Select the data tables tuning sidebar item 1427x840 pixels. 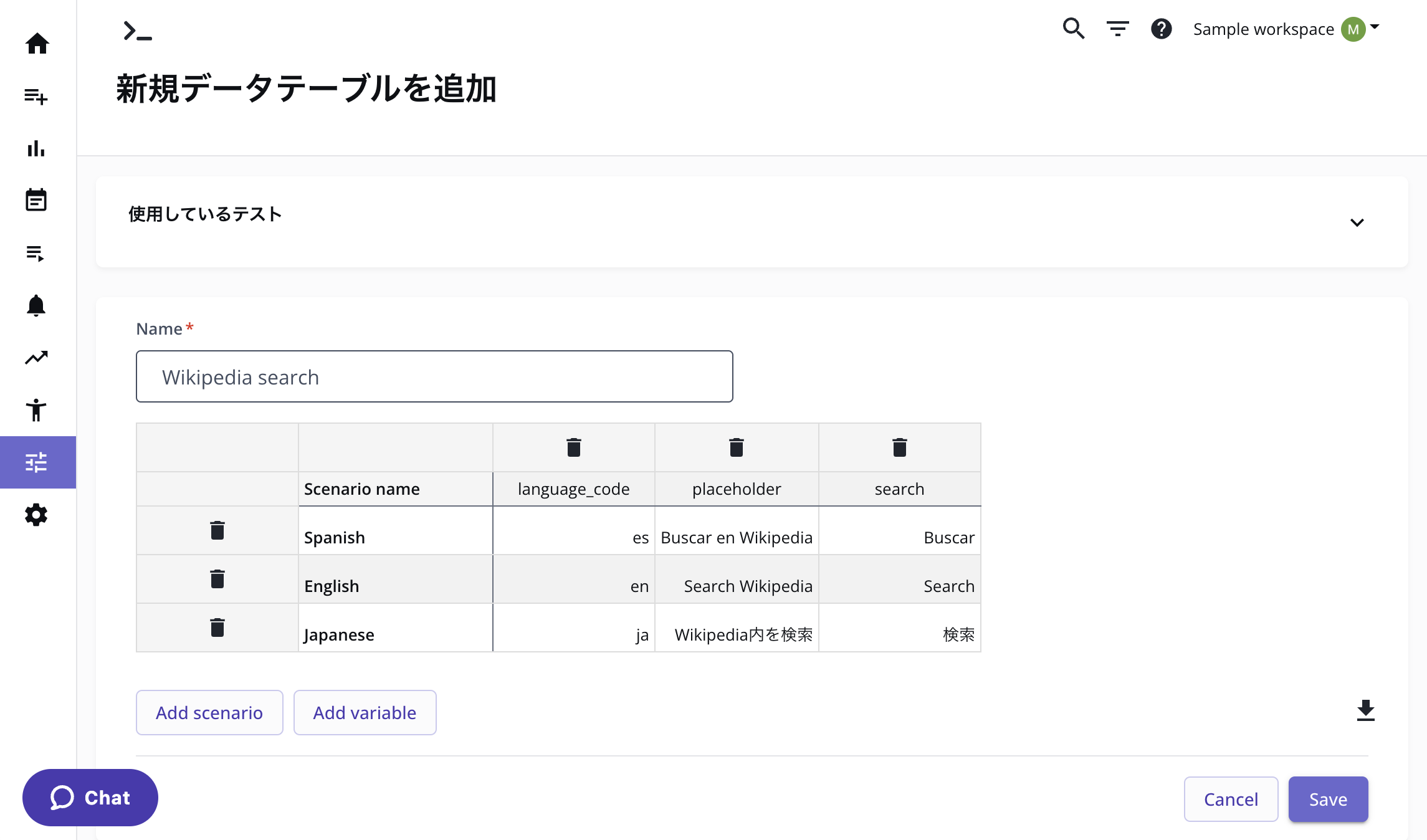[36, 462]
